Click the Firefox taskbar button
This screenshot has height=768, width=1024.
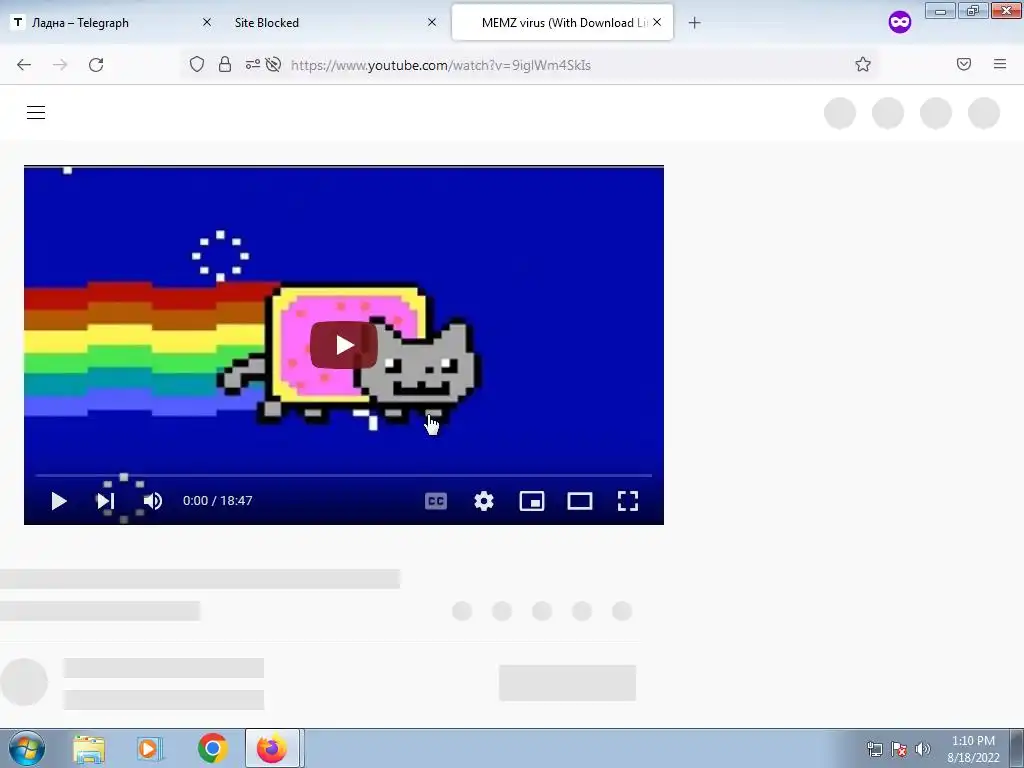click(272, 748)
